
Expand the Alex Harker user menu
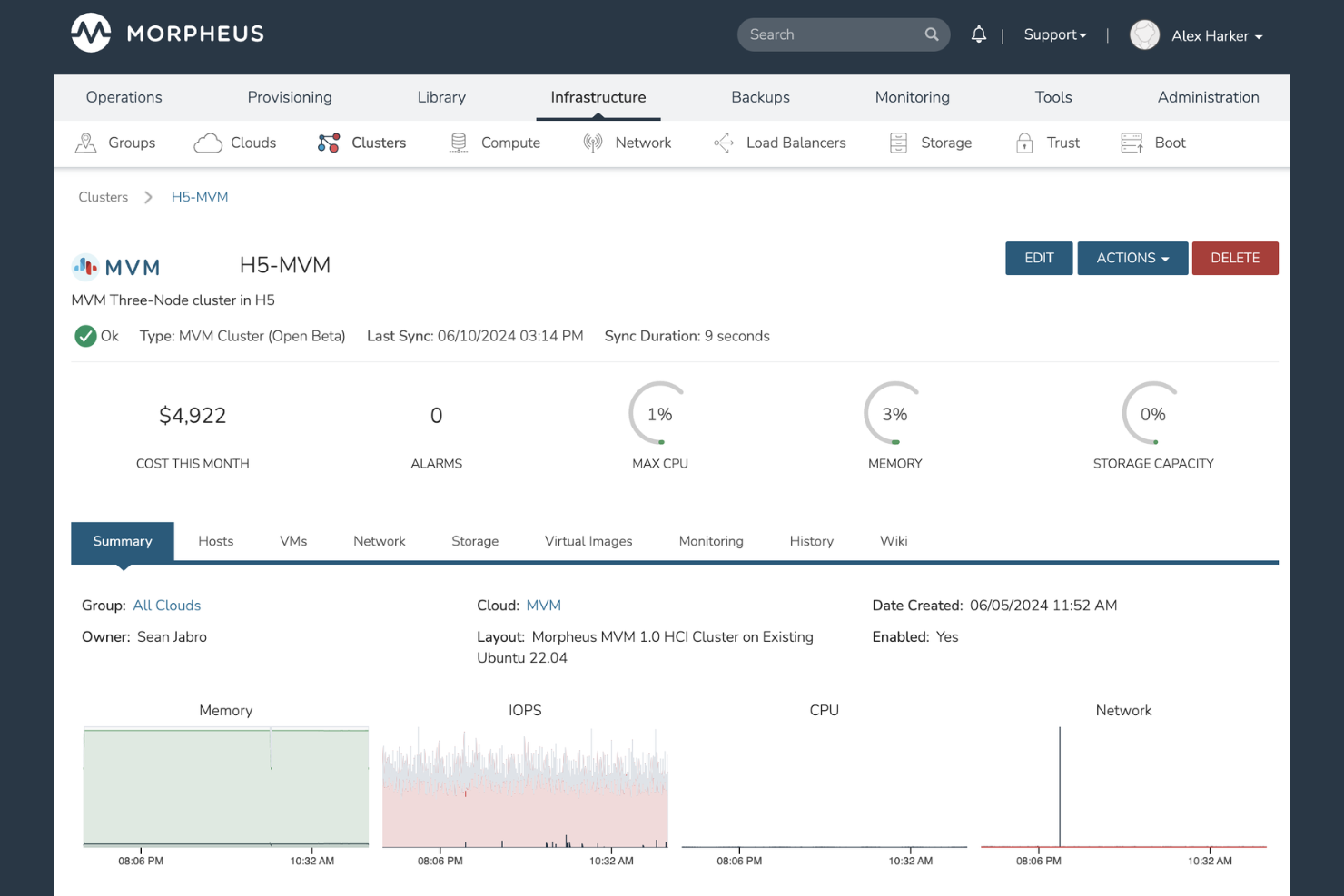[x=1217, y=36]
